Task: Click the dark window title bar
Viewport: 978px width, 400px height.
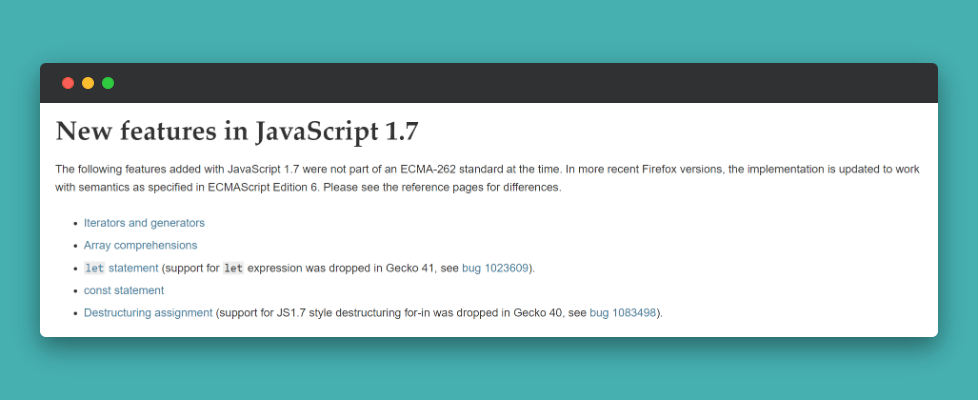Action: [500, 83]
